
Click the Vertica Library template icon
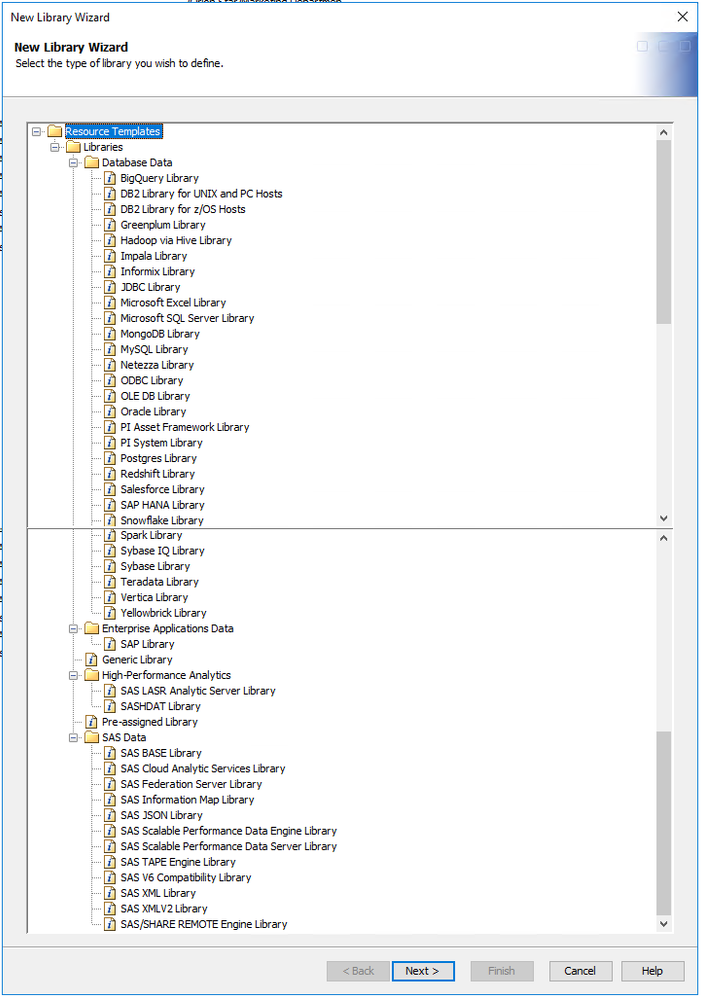110,598
